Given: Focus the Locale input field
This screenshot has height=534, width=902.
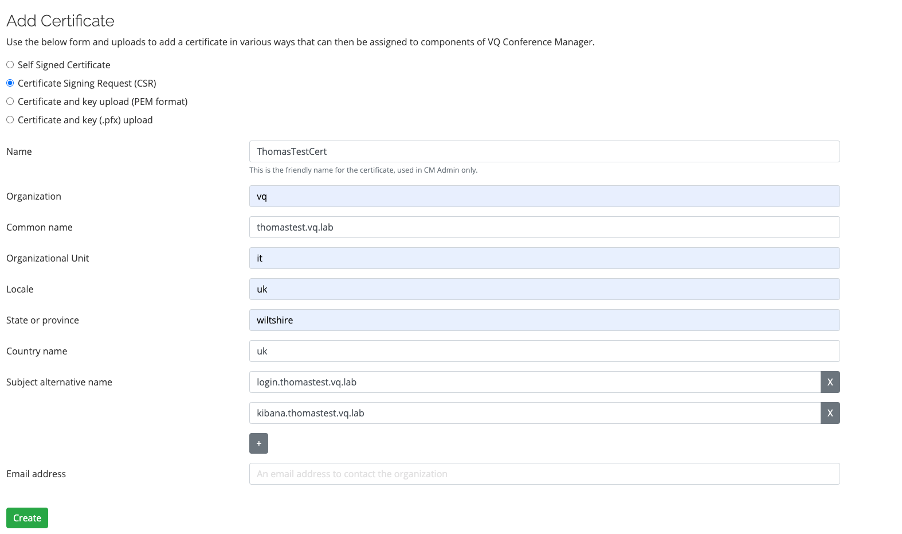Looking at the screenshot, I should 544,289.
